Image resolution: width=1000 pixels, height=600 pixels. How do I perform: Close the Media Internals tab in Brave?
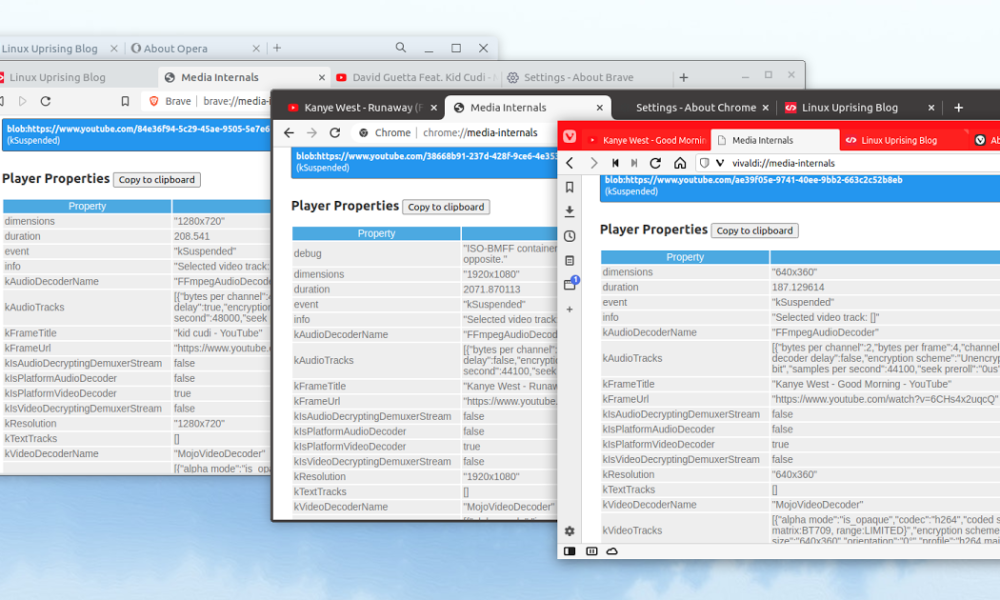(321, 77)
